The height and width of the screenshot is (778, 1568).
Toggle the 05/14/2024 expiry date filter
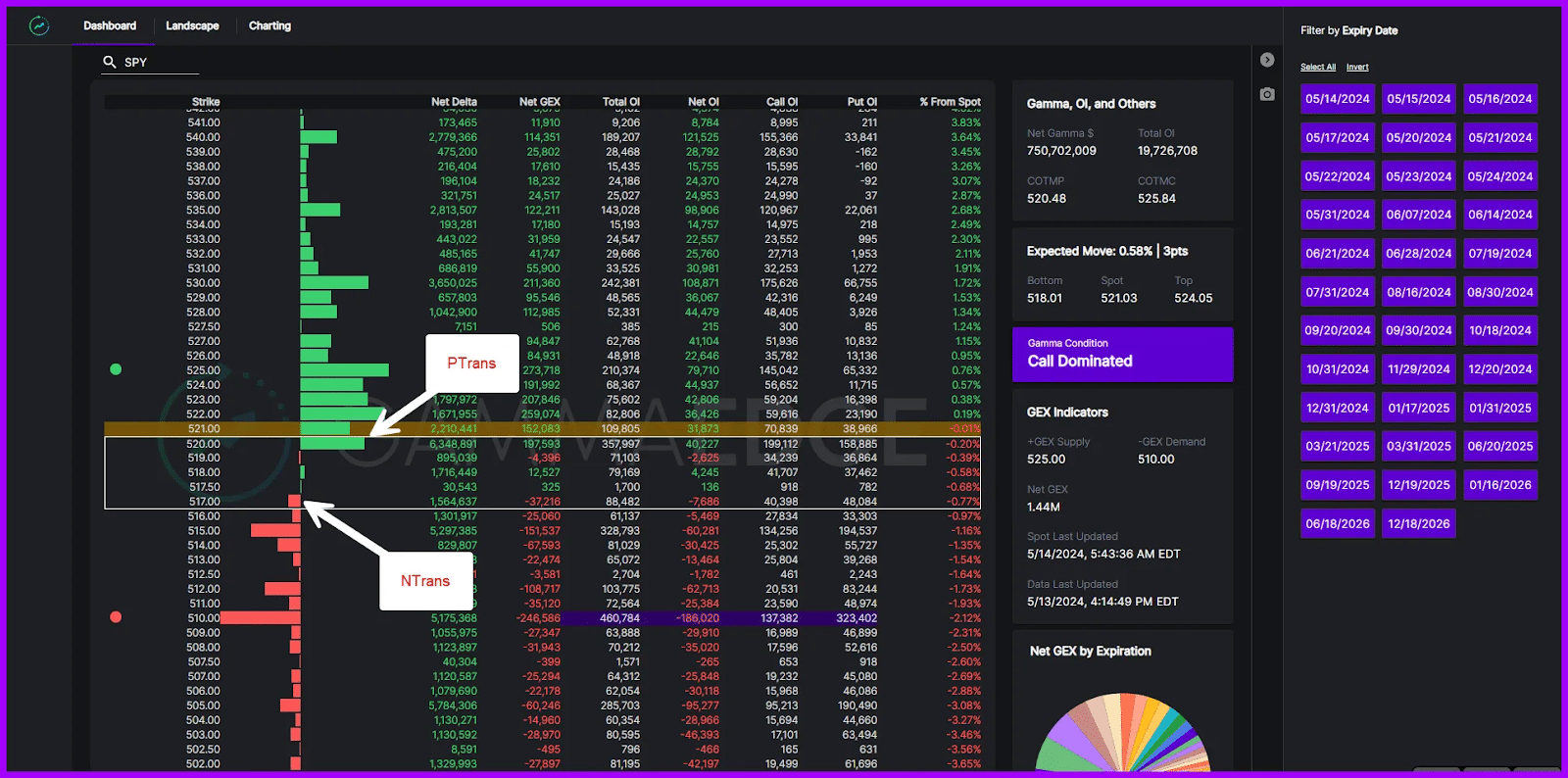click(x=1337, y=99)
